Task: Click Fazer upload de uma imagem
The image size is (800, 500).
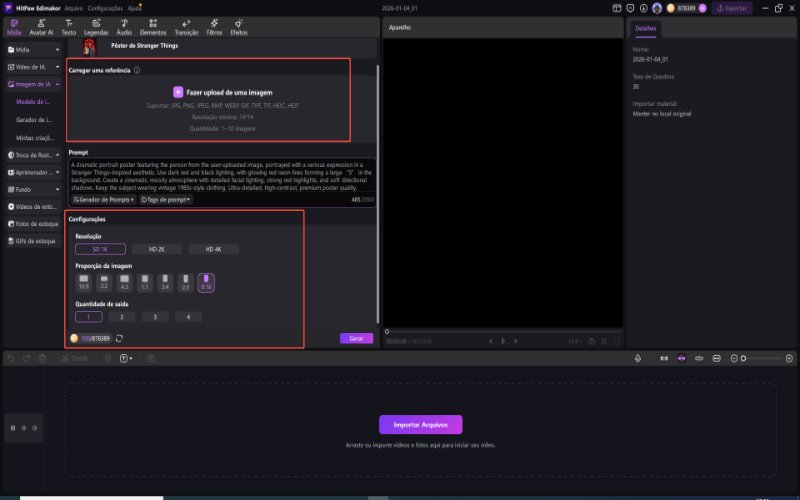Action: click(x=222, y=92)
